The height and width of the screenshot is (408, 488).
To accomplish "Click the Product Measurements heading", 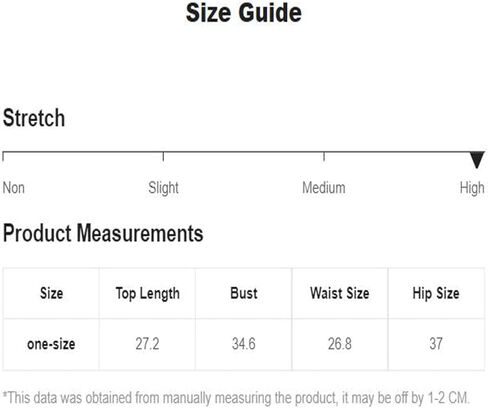I will coord(103,233).
